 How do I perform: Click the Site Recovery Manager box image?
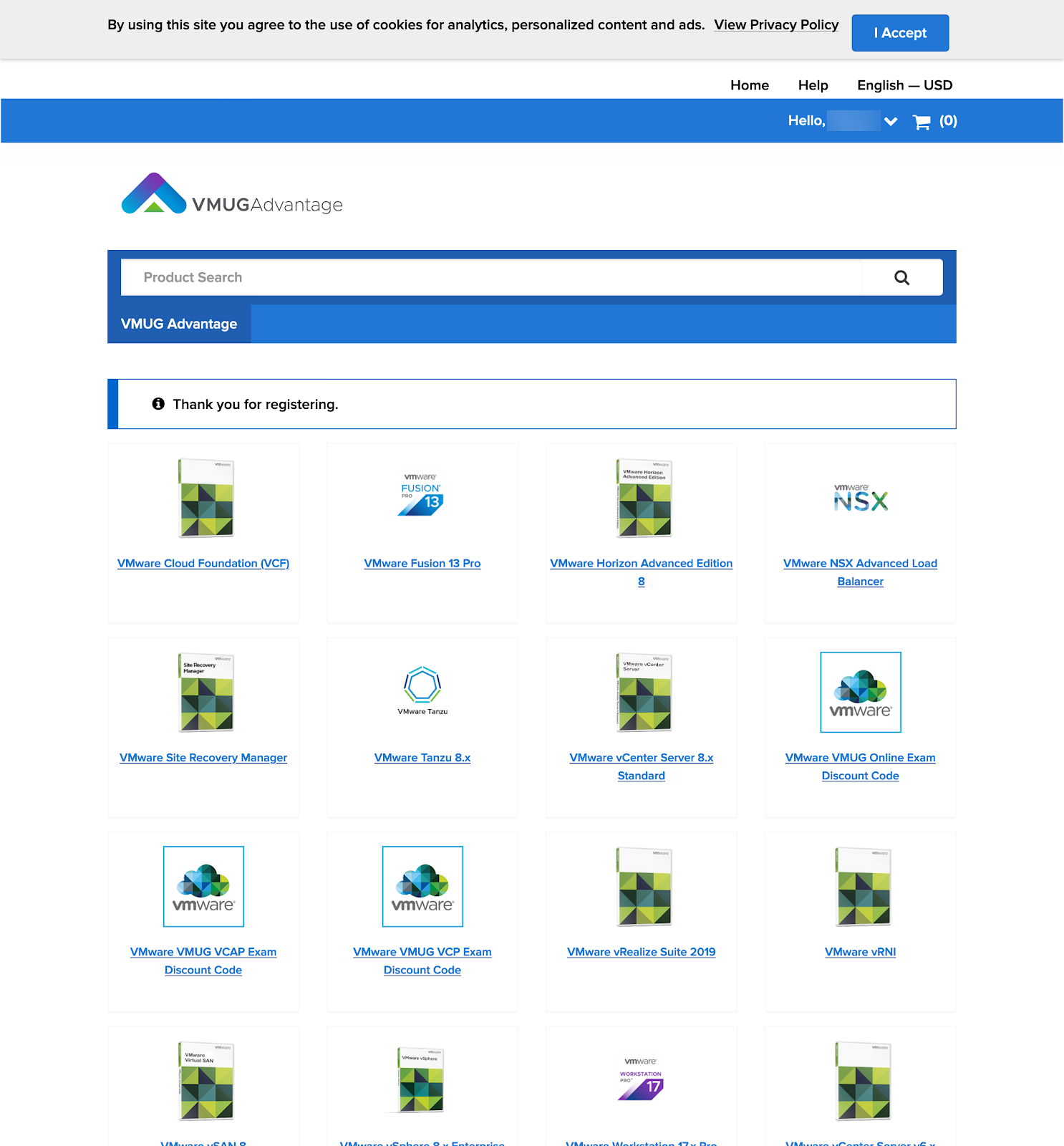[x=206, y=693]
